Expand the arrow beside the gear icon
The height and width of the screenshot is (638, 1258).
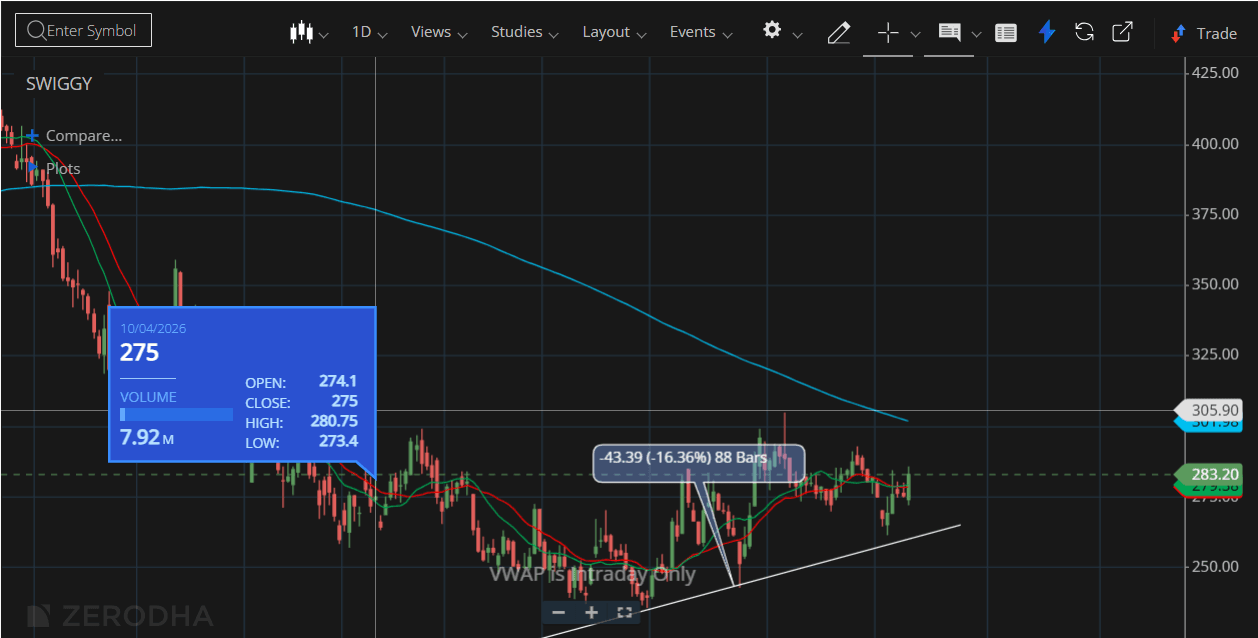(797, 35)
